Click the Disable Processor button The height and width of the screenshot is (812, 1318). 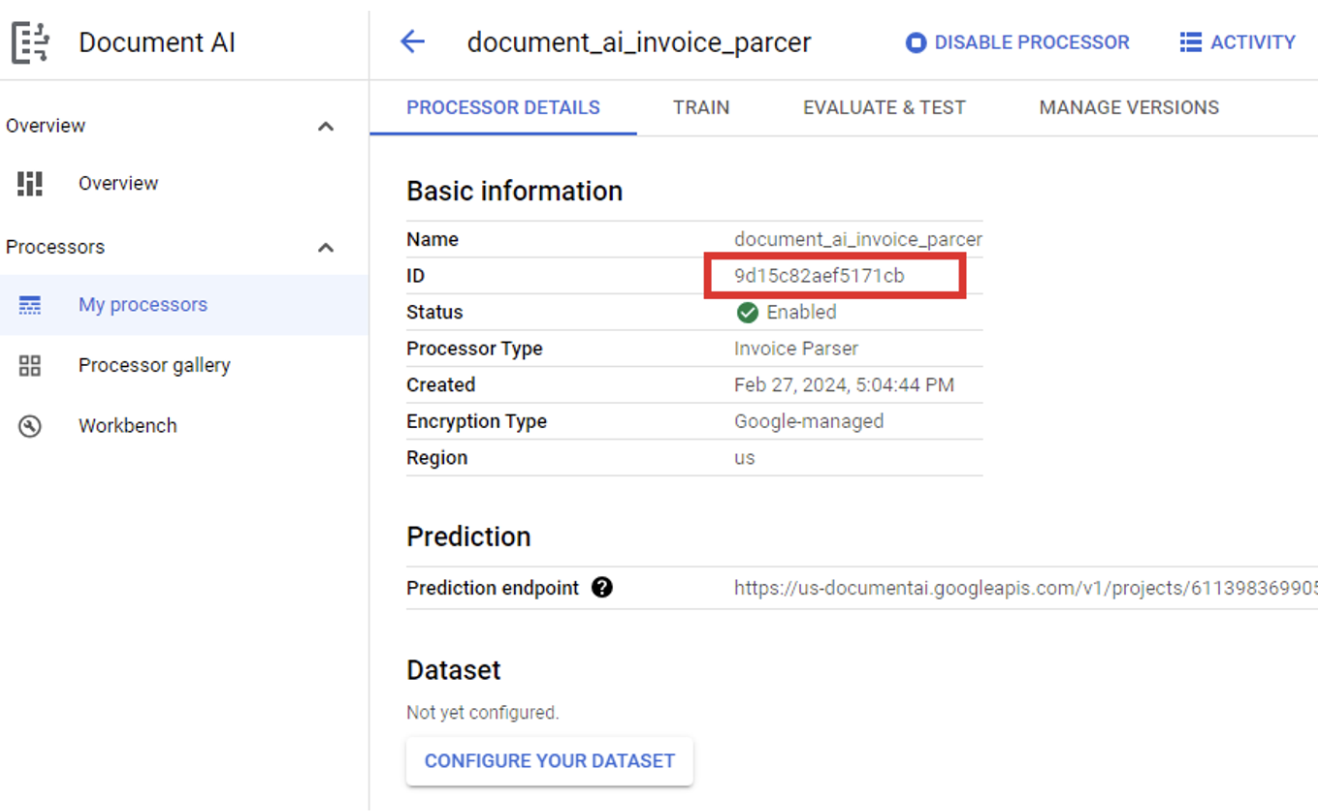[x=1017, y=43]
